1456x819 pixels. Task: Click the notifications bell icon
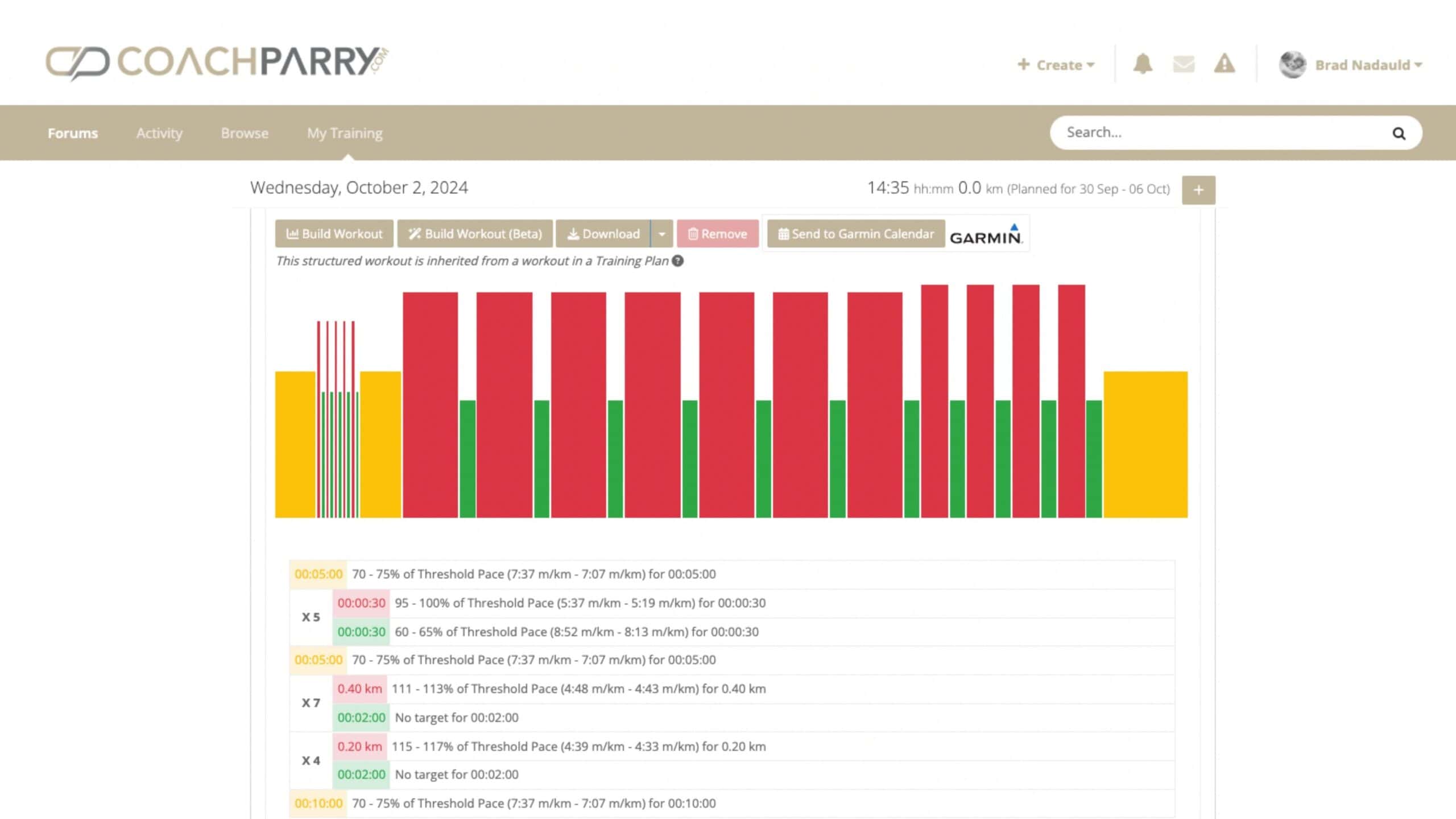coord(1142,64)
